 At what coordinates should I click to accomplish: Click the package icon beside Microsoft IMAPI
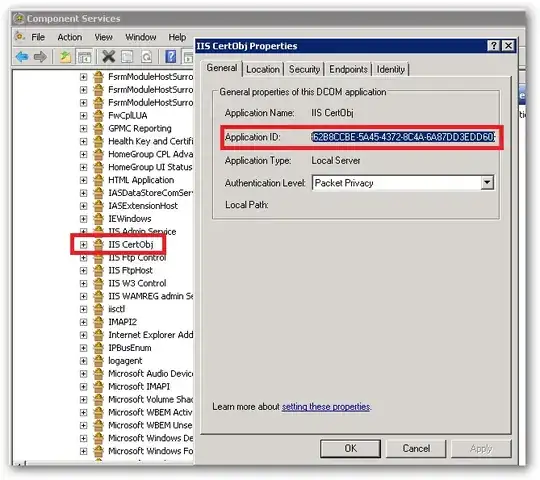point(98,387)
